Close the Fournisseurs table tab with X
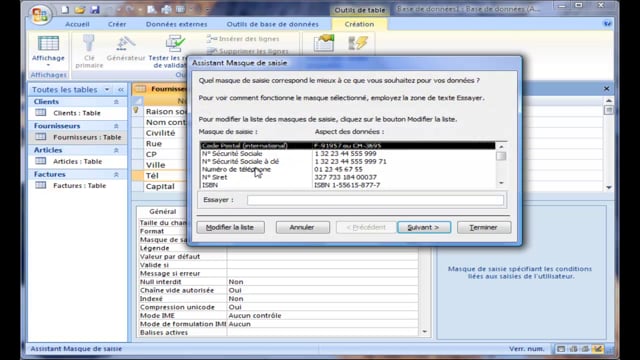The image size is (640, 360). [x=607, y=89]
